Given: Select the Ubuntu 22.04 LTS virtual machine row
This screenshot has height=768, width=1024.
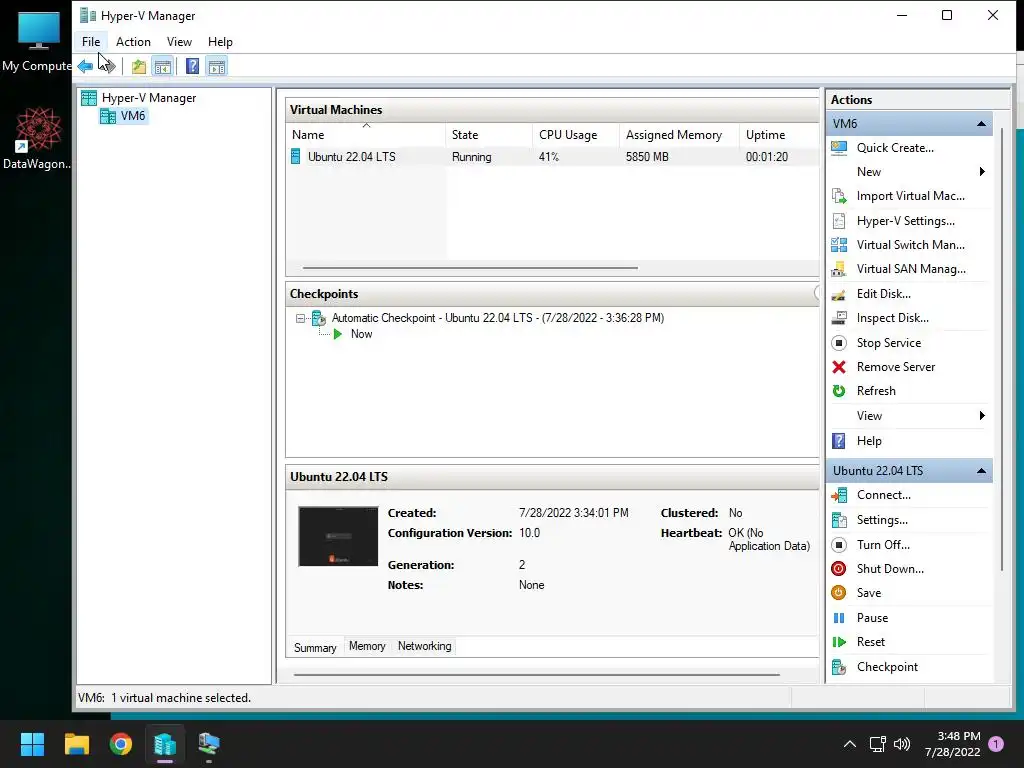Looking at the screenshot, I should point(552,157).
